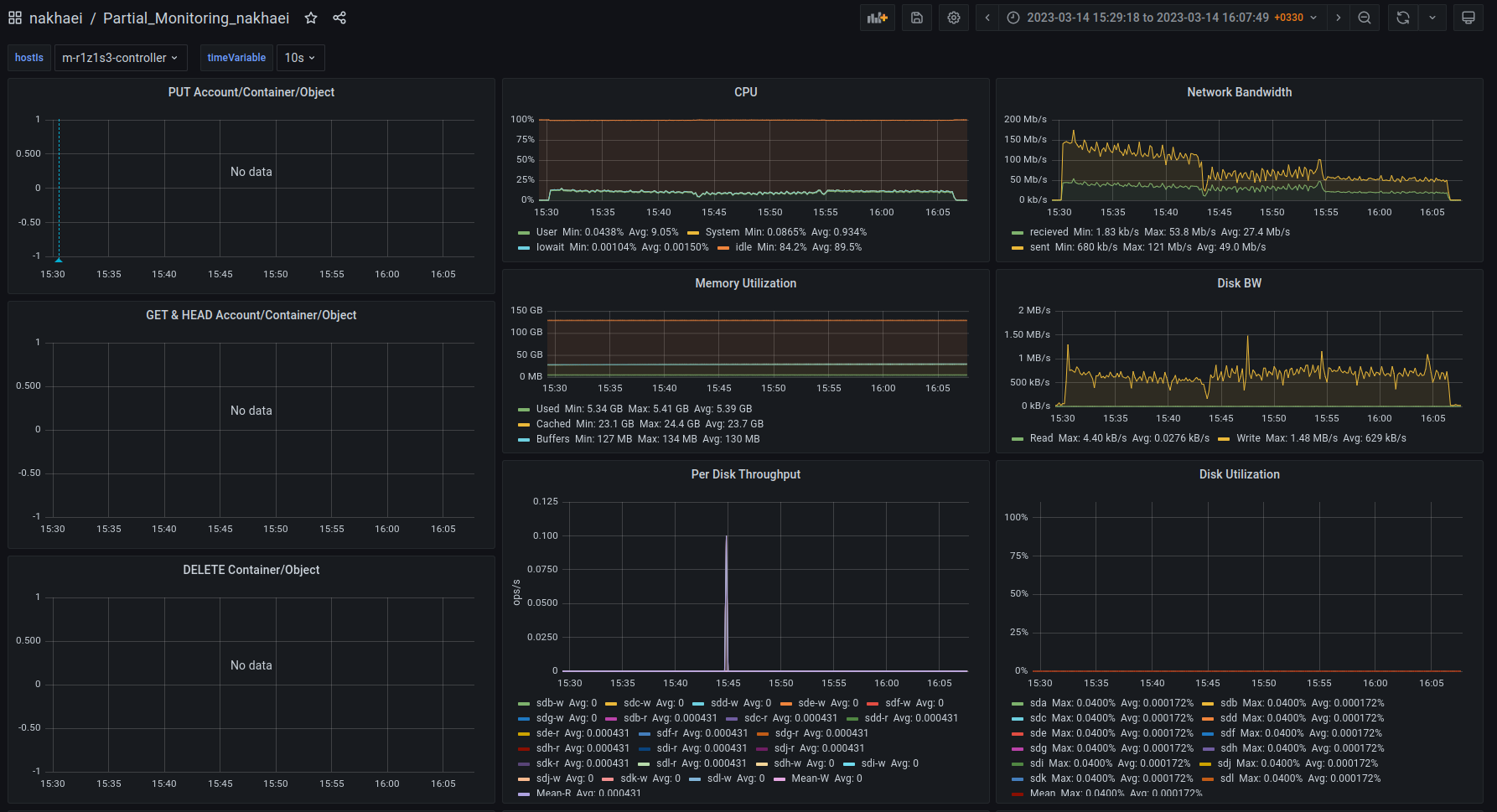Open the hostIs m-r1z1s3-controller dropdown
The width and height of the screenshot is (1497, 812).
coord(119,58)
